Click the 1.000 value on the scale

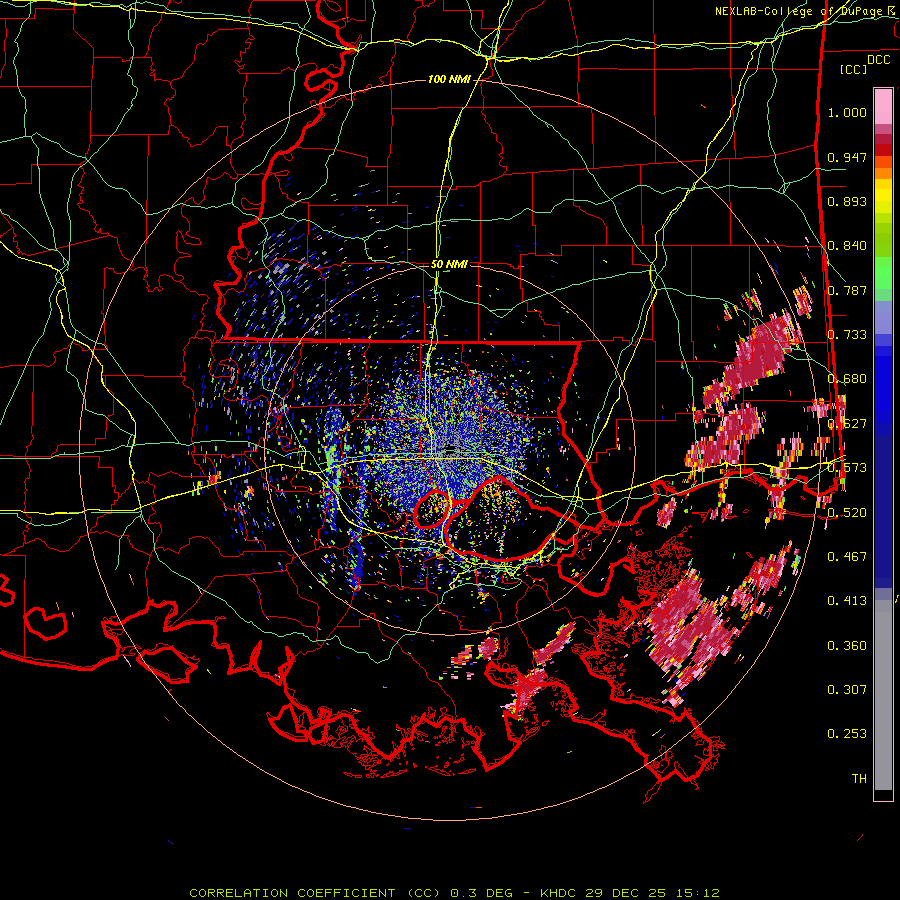point(847,112)
